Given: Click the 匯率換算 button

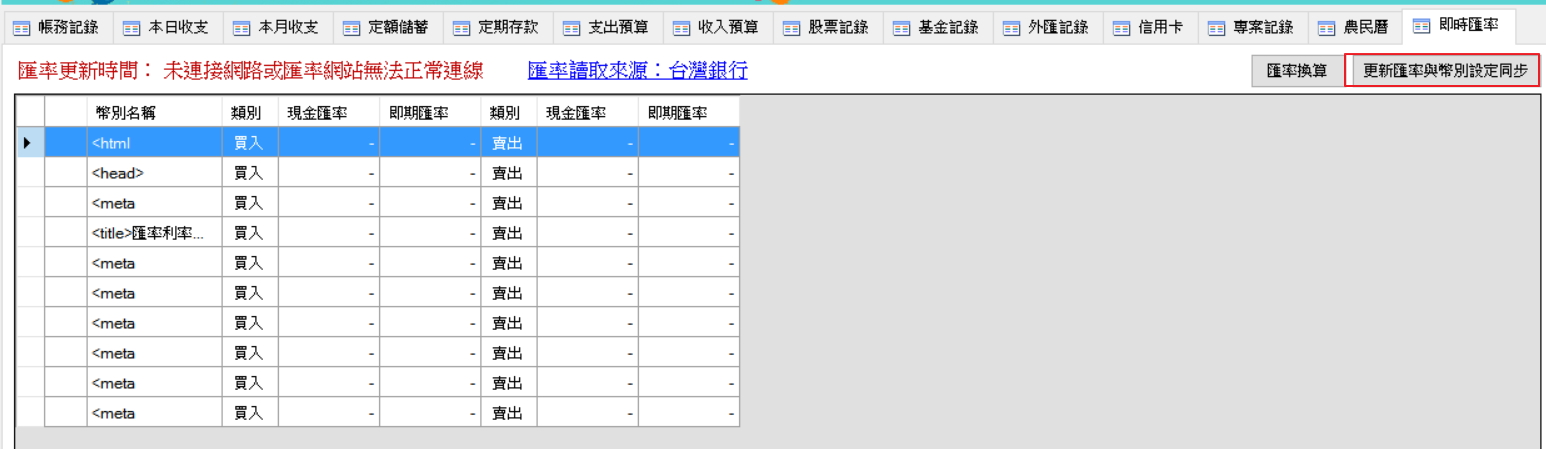Looking at the screenshot, I should (1296, 72).
